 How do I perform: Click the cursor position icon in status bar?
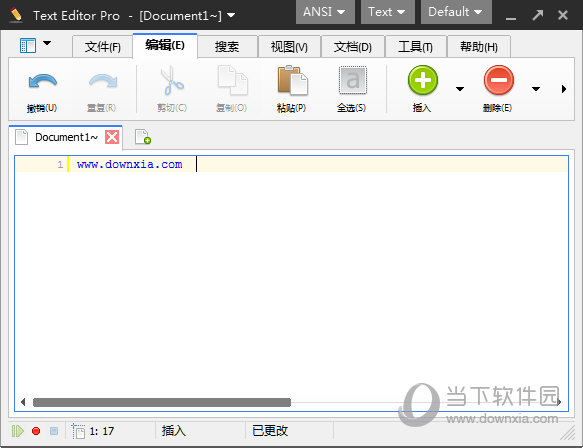[78, 431]
